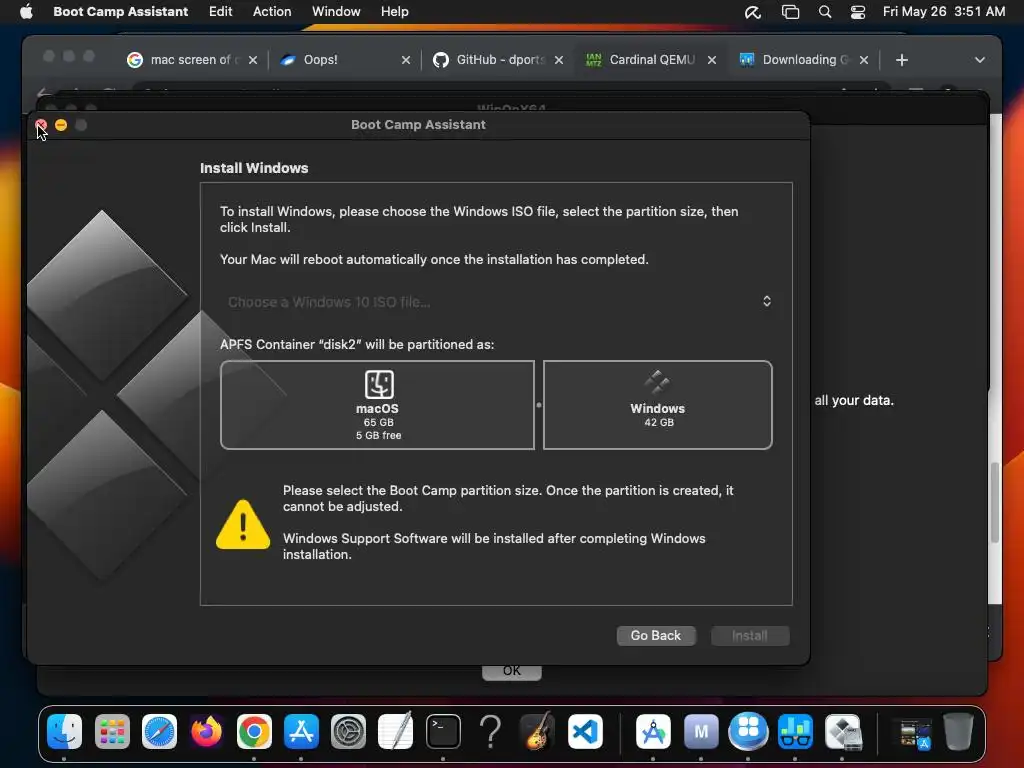Click the scribble menu bar icon

753,12
